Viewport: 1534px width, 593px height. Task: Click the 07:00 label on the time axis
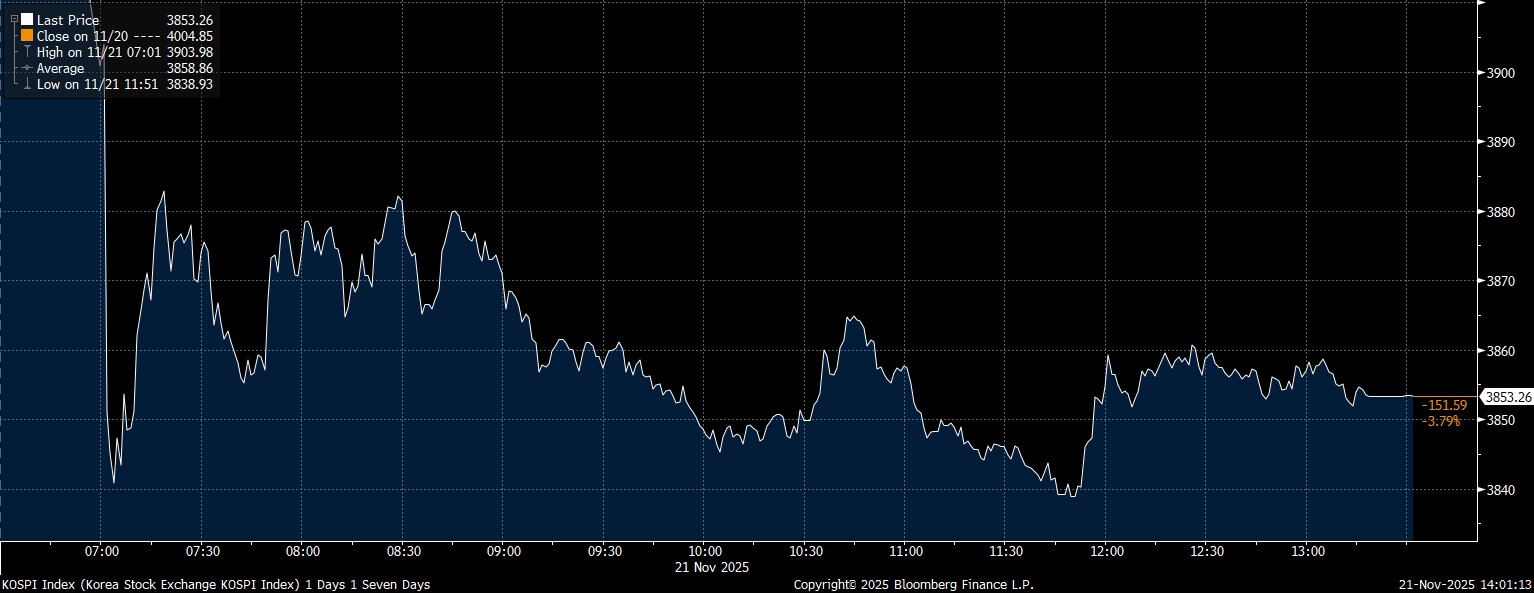click(x=102, y=552)
